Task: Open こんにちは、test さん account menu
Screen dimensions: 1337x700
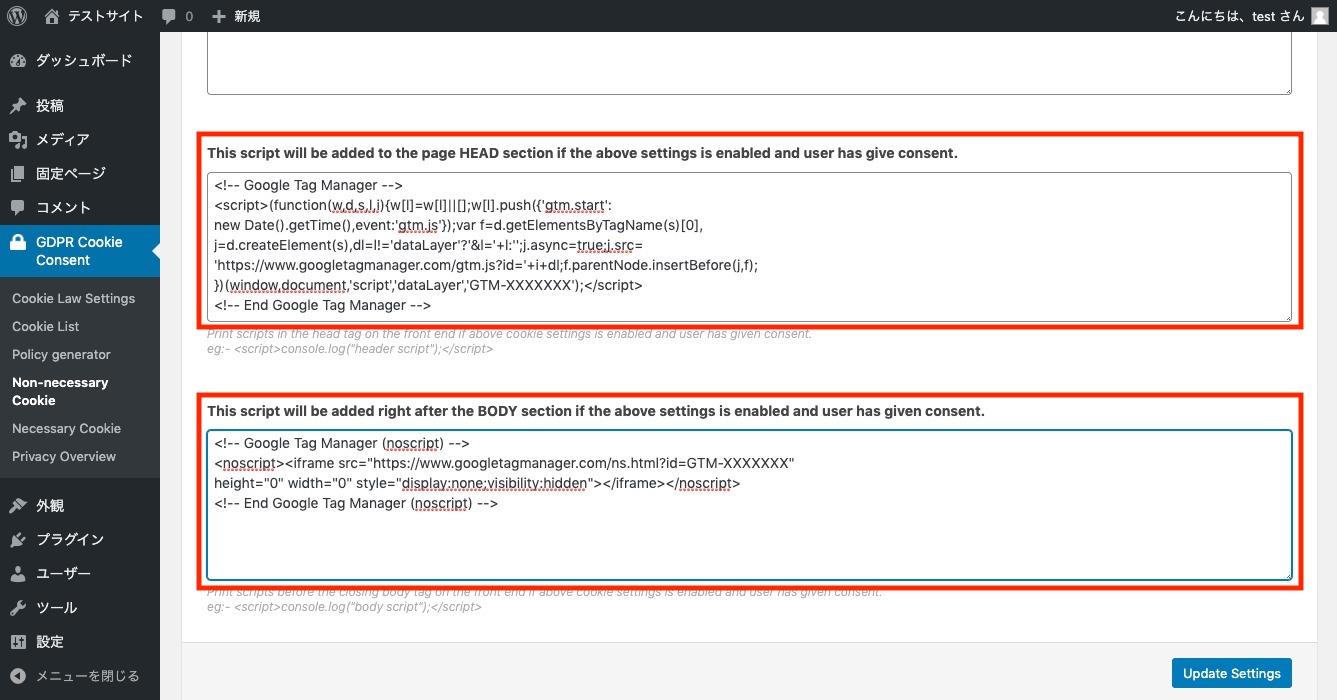Action: point(1240,16)
